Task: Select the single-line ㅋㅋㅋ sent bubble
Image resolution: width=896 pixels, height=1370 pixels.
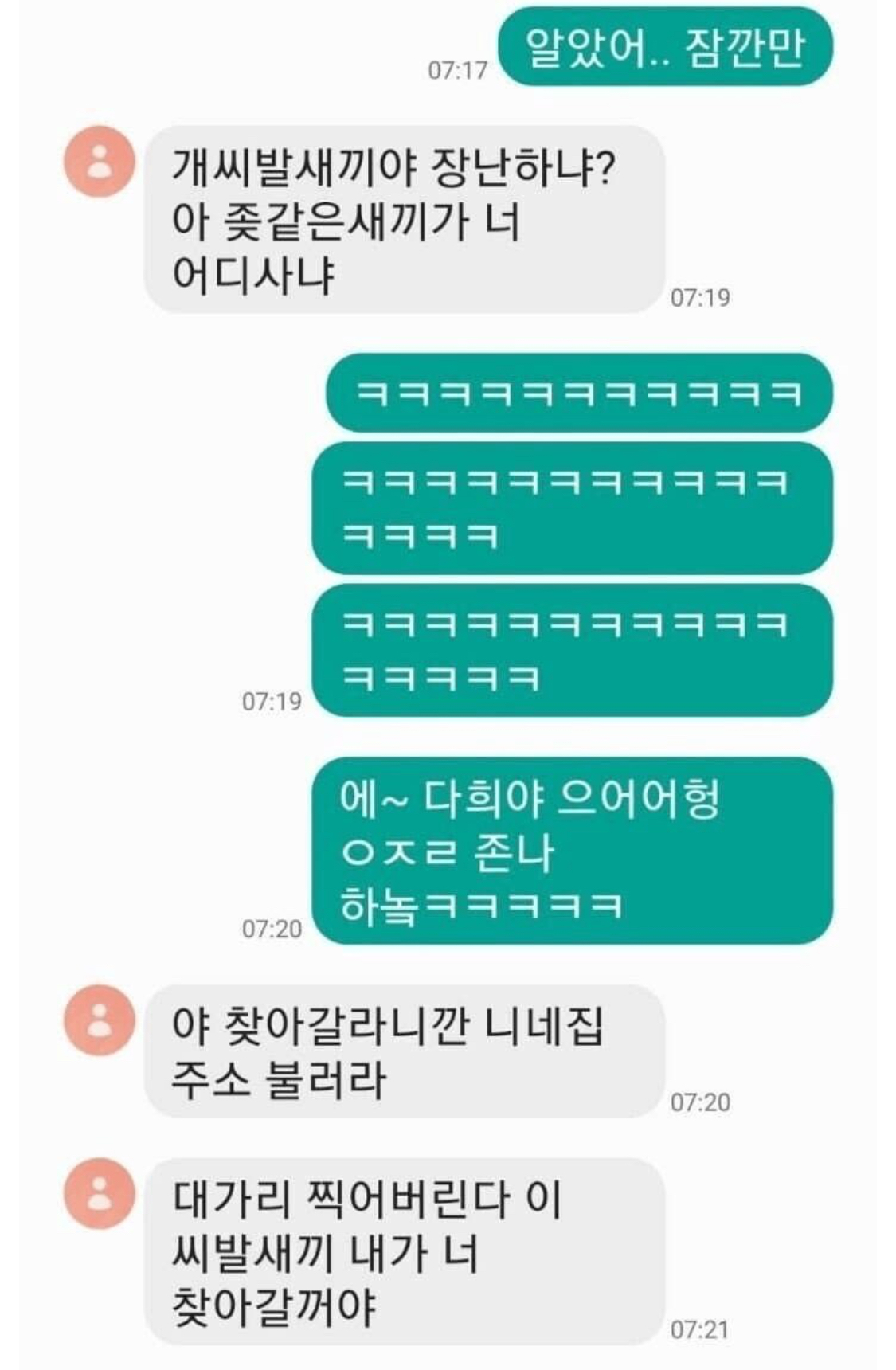Action: 579,394
